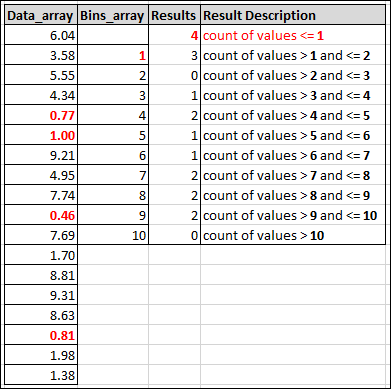This screenshot has height=389, width=391.
Task: Select the data cell showing 8.81
Action: coord(41,275)
